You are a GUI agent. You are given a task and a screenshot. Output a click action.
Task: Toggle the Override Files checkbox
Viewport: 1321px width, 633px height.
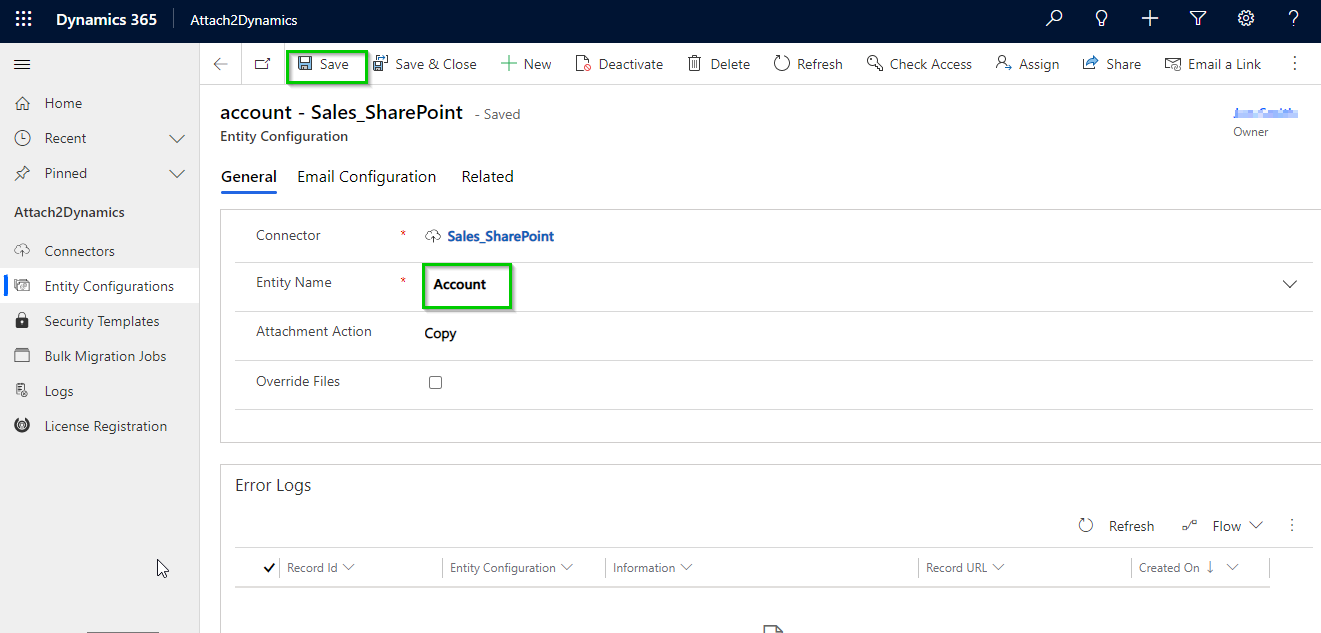point(435,382)
